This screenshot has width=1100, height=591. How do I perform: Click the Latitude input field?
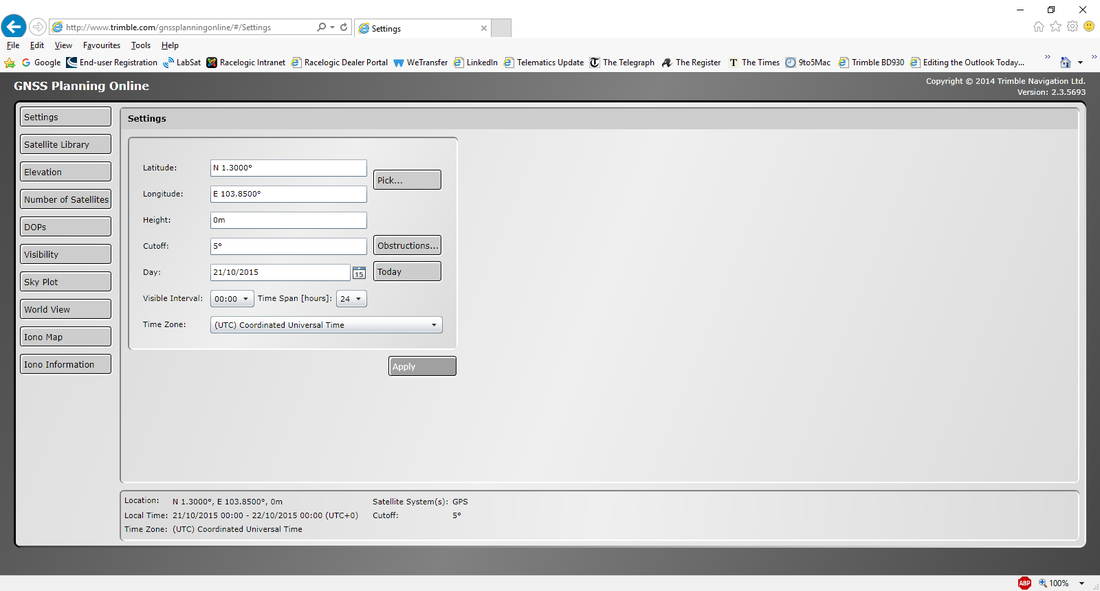pos(289,168)
